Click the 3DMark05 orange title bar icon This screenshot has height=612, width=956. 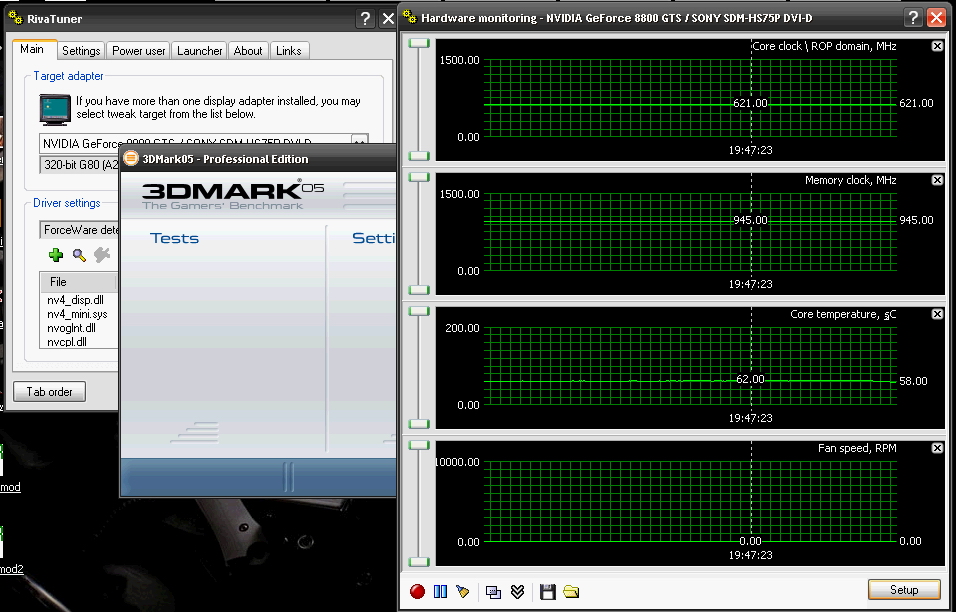pyautogui.click(x=131, y=158)
